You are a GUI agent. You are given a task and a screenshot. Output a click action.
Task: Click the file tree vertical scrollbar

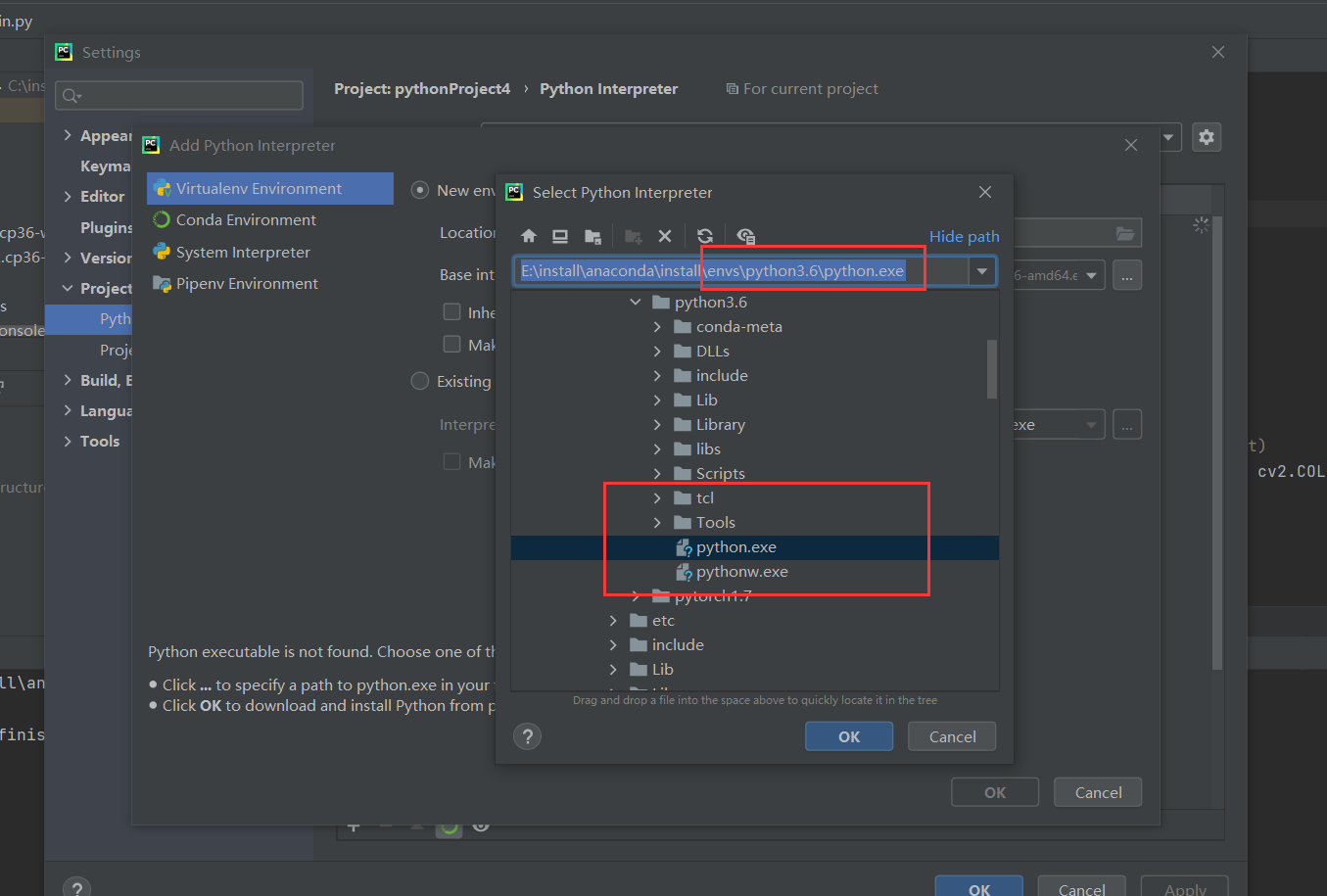(x=992, y=369)
